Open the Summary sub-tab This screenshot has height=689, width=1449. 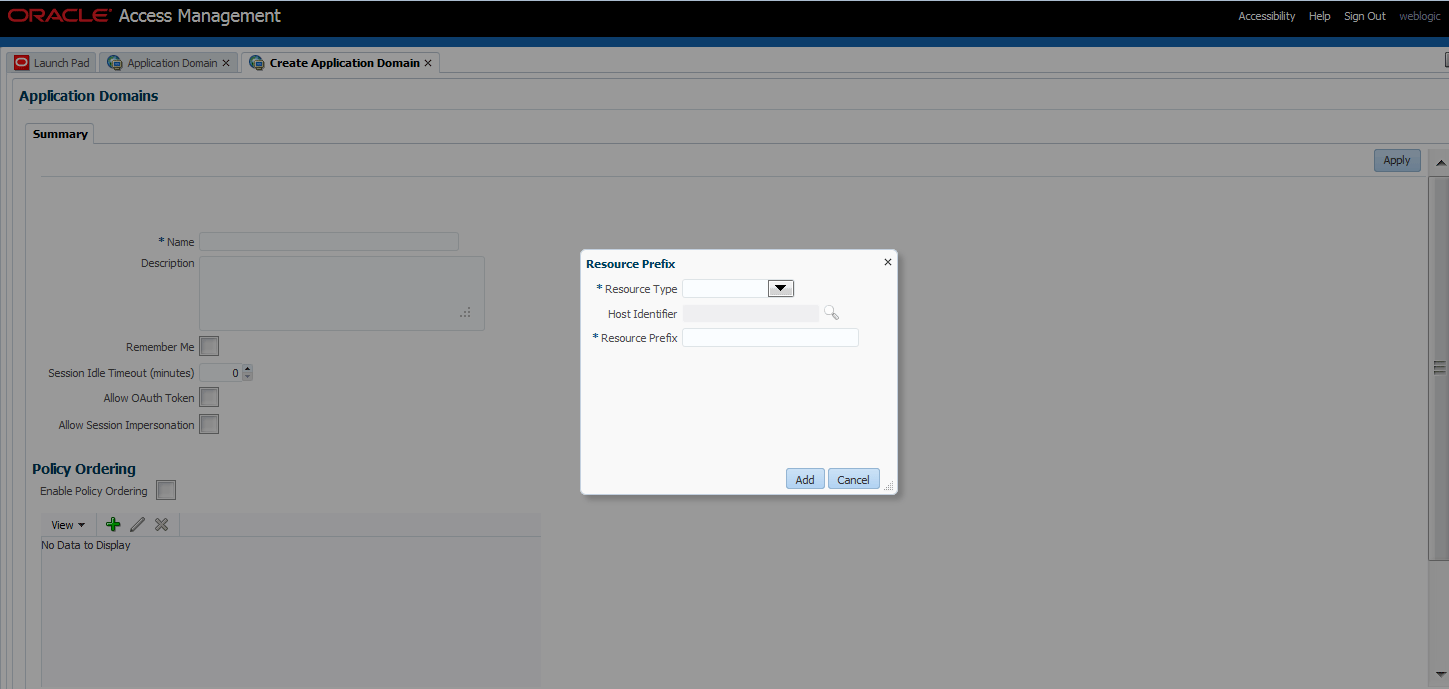[60, 134]
